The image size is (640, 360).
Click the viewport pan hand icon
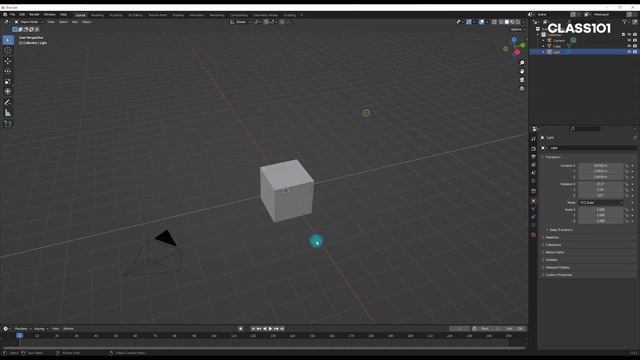pyautogui.click(x=522, y=71)
